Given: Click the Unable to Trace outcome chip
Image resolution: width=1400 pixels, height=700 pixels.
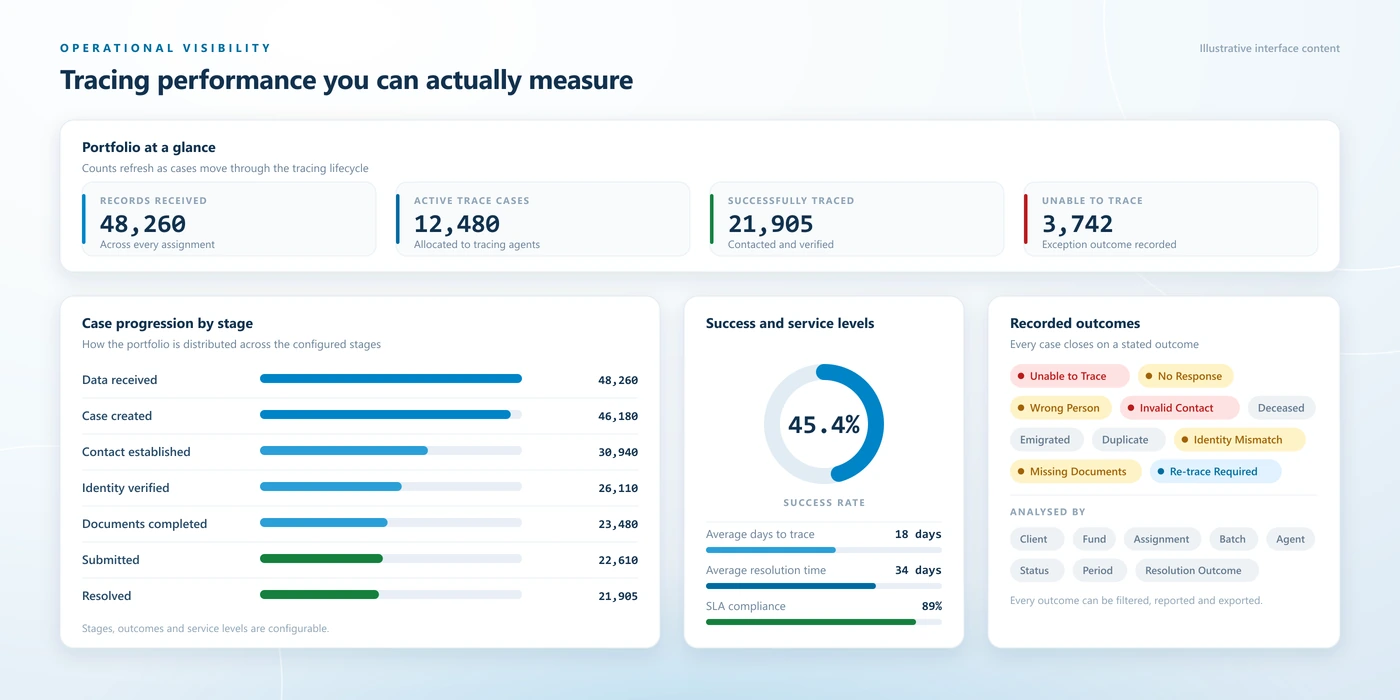Looking at the screenshot, I should [x=1069, y=376].
